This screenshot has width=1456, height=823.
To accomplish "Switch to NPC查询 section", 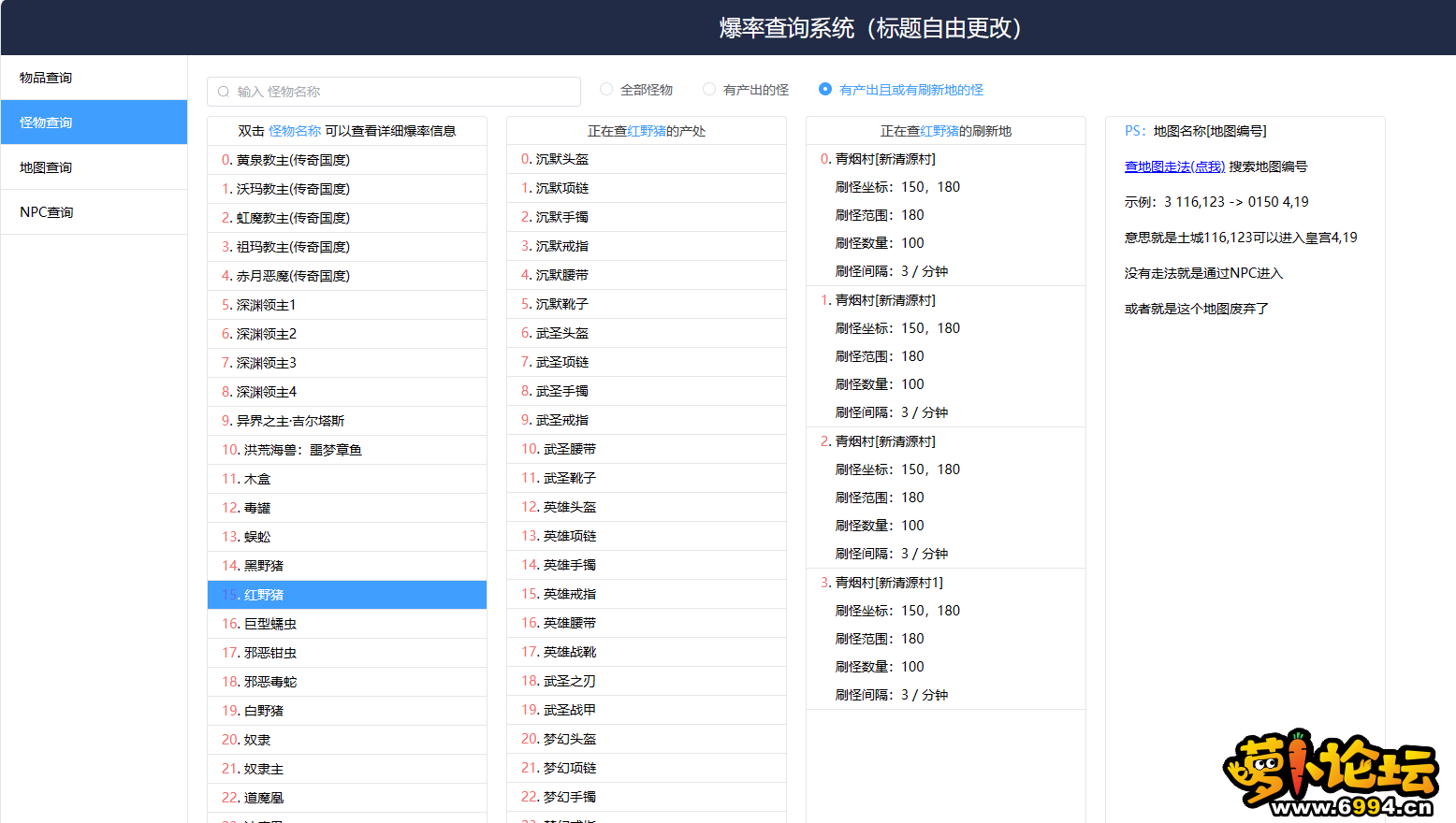I will [94, 212].
